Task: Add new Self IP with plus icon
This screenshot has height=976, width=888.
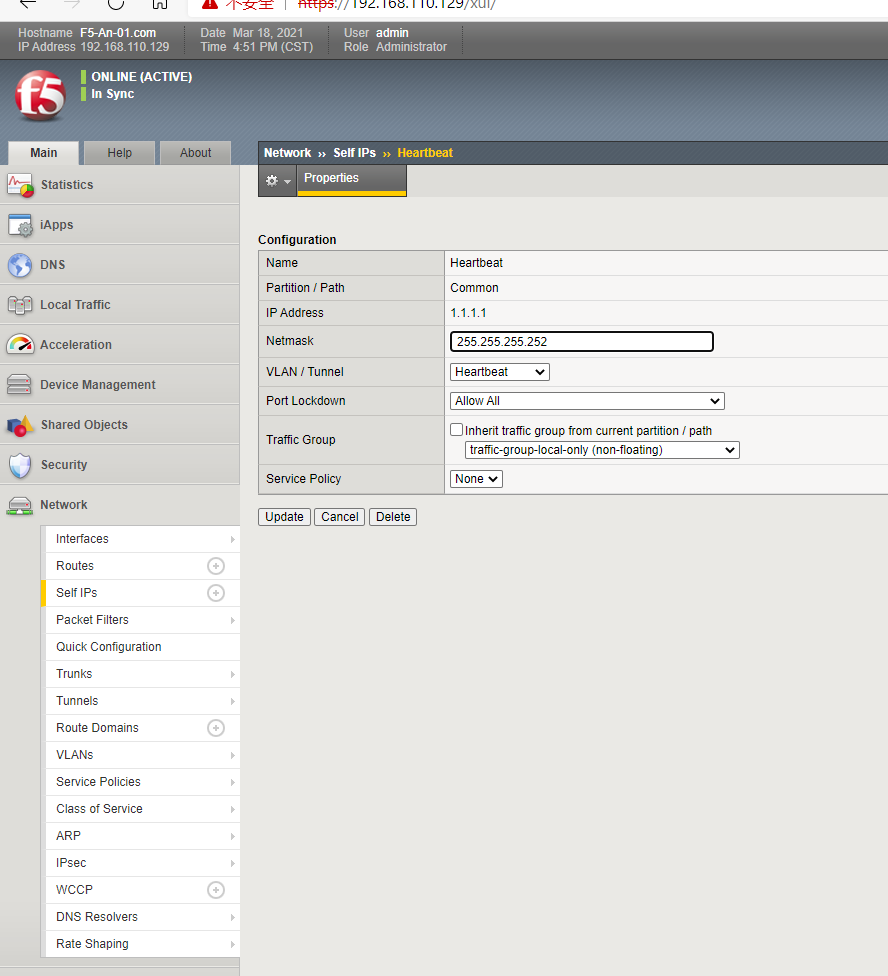Action: pos(215,593)
